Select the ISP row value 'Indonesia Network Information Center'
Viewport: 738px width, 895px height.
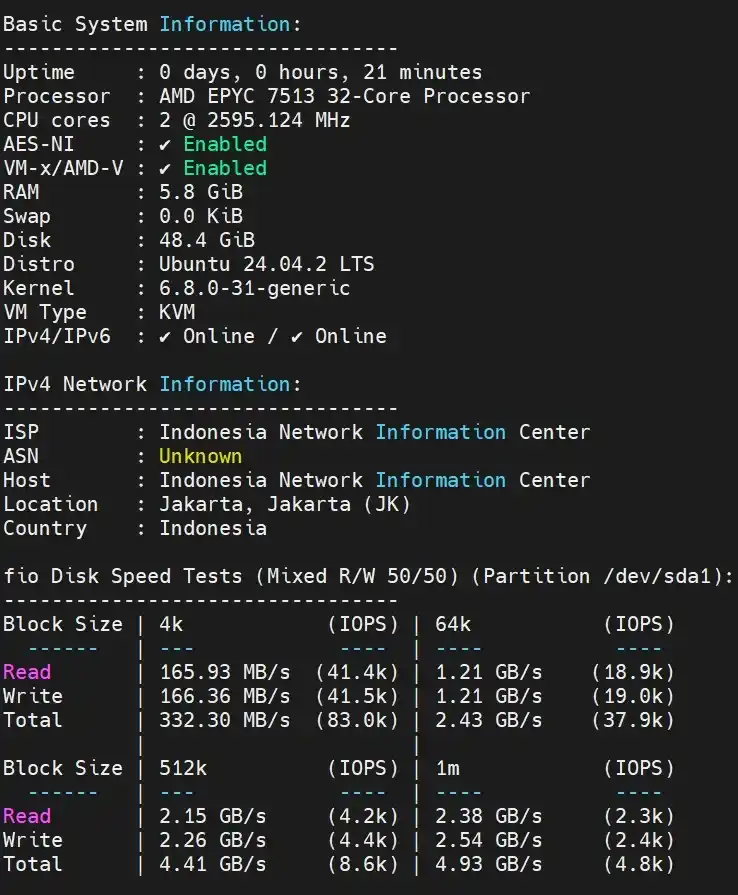point(374,432)
